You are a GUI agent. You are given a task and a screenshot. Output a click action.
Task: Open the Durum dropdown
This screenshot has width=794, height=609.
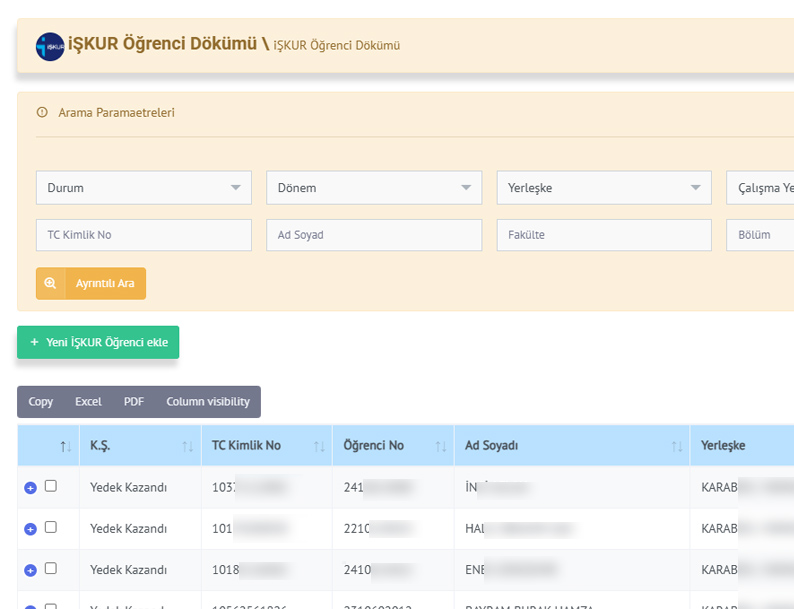(144, 188)
